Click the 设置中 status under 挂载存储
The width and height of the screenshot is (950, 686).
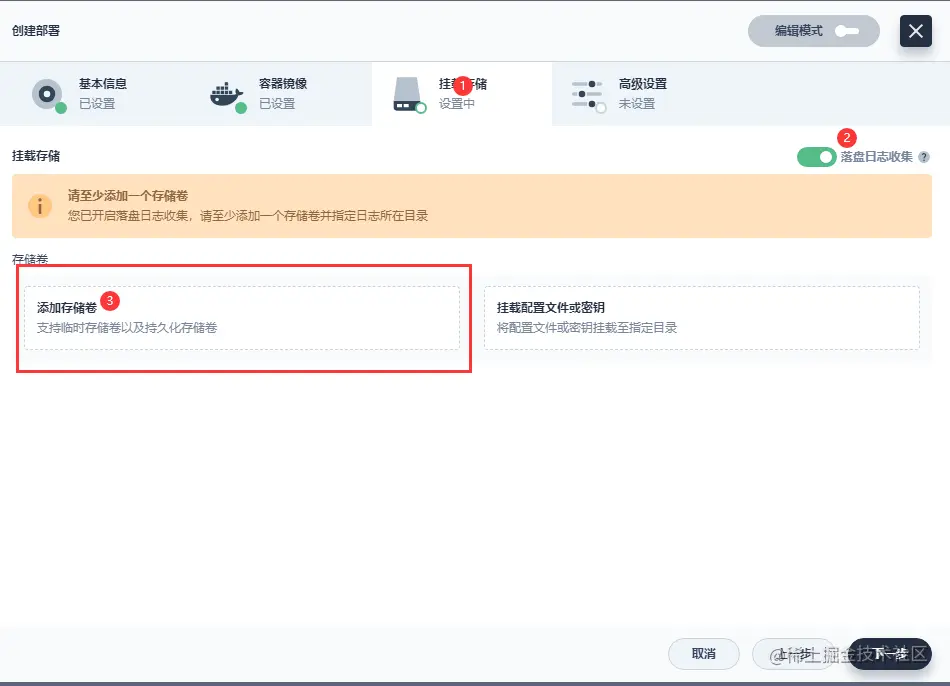pos(456,104)
